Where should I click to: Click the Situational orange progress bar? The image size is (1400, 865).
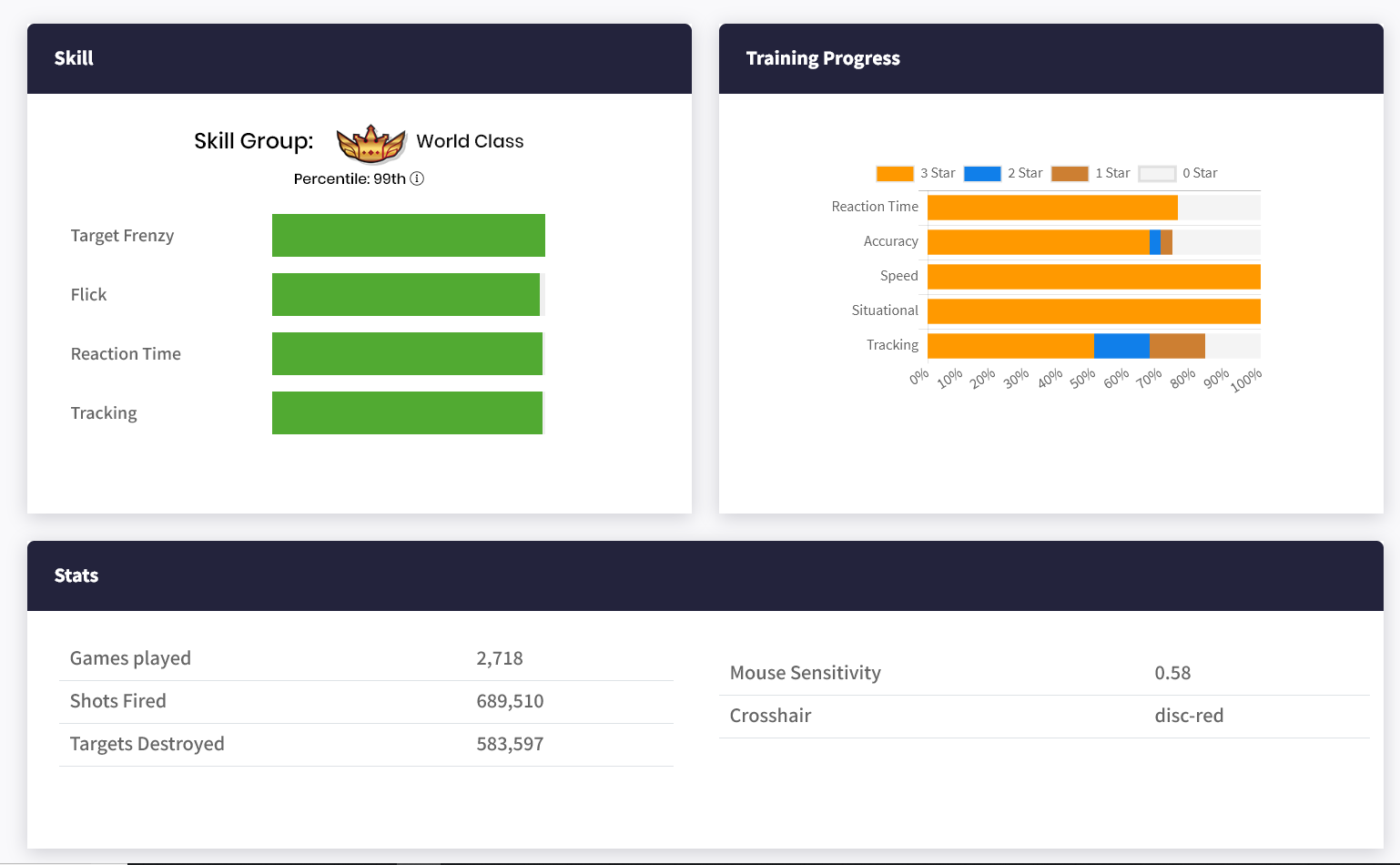[x=1093, y=311]
